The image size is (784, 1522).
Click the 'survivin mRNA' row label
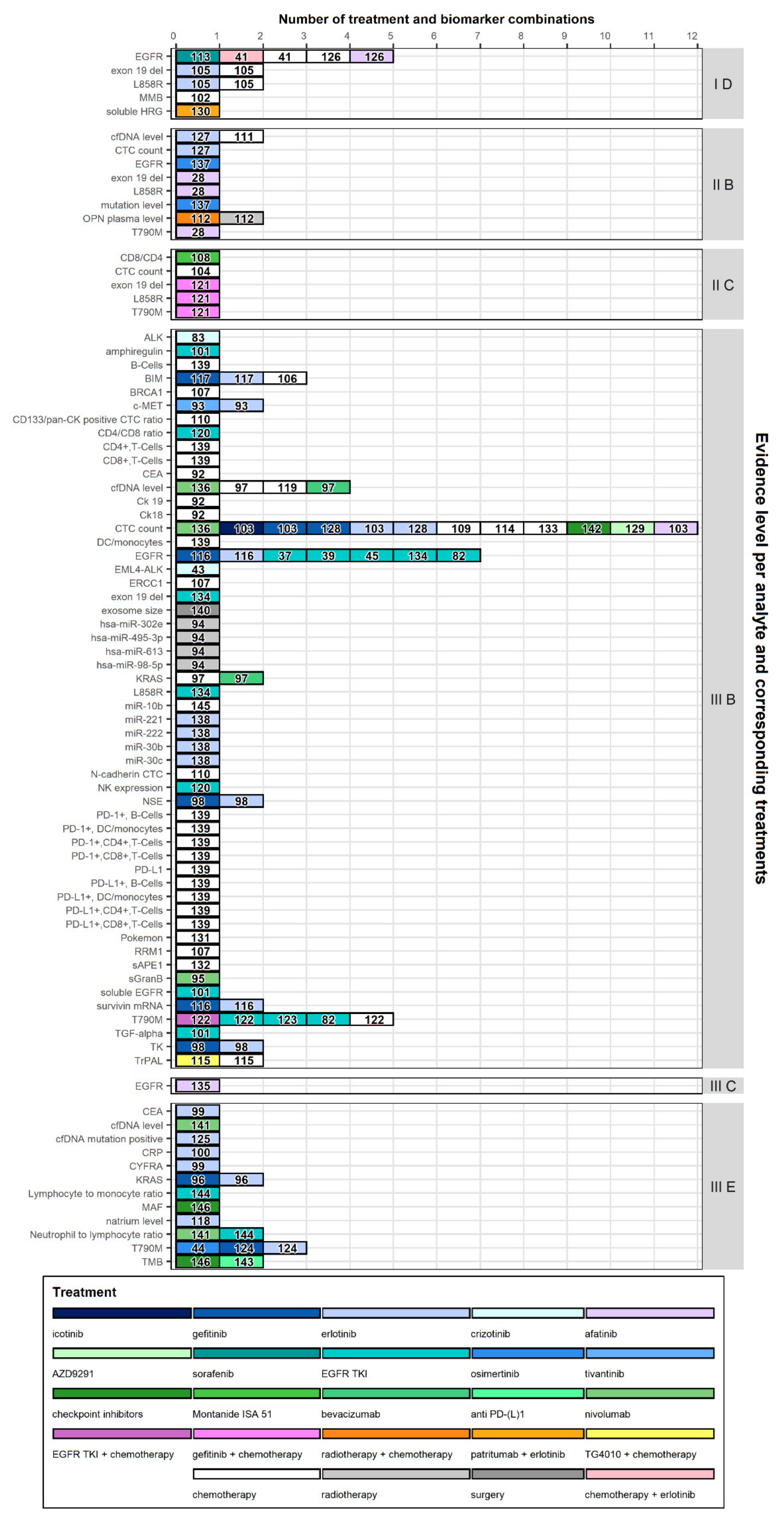pos(129,1006)
